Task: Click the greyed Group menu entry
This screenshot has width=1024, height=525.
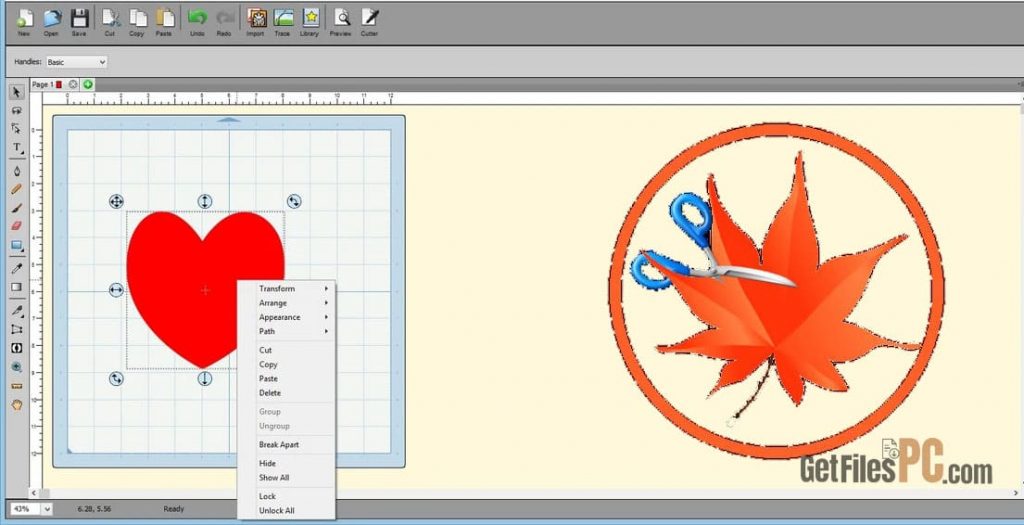Action: click(x=286, y=412)
